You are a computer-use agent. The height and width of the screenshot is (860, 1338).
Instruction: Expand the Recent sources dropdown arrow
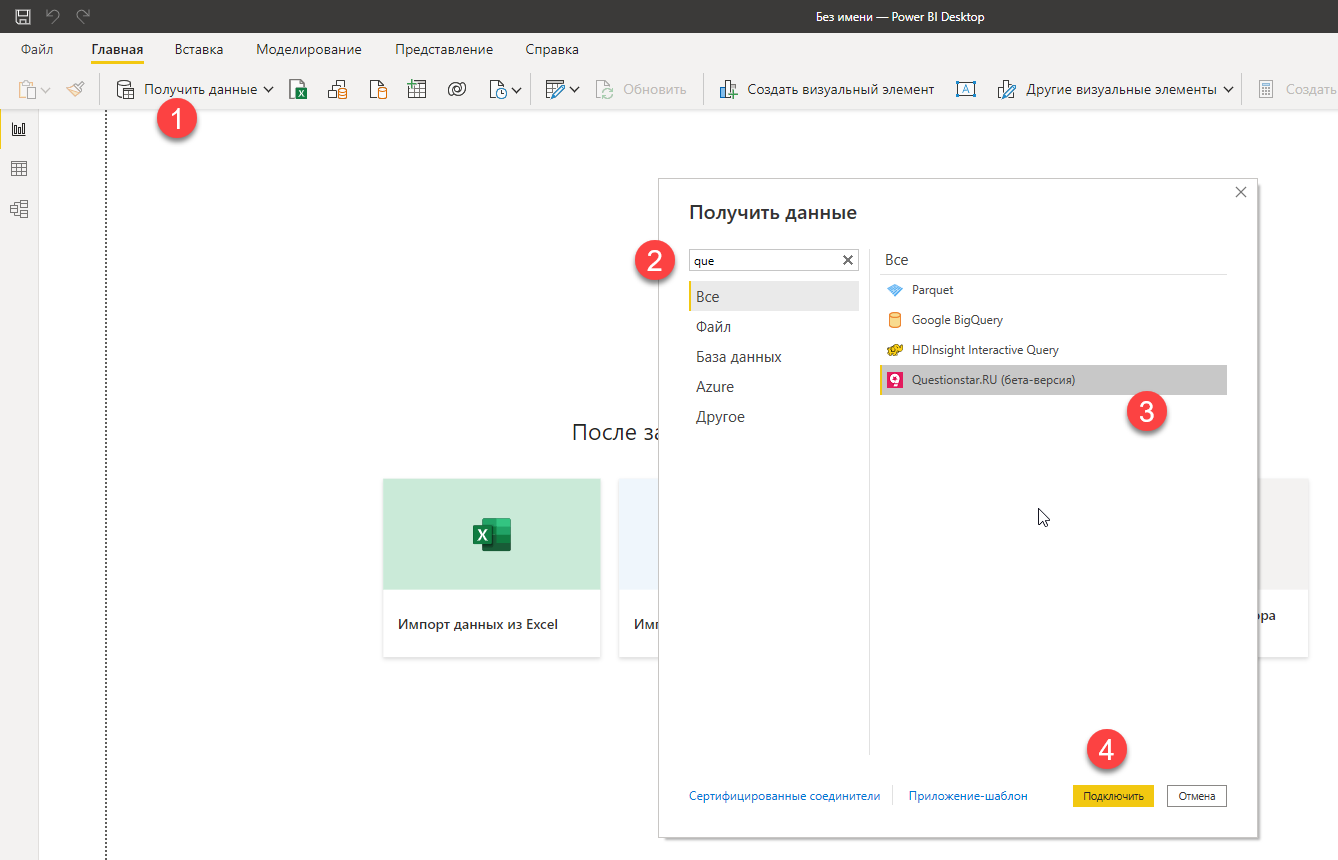point(516,90)
